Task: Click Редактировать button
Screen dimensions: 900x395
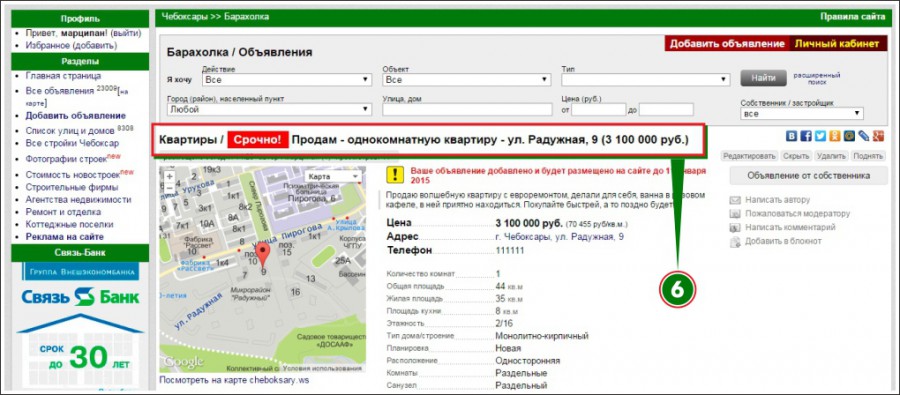Action: pos(750,156)
